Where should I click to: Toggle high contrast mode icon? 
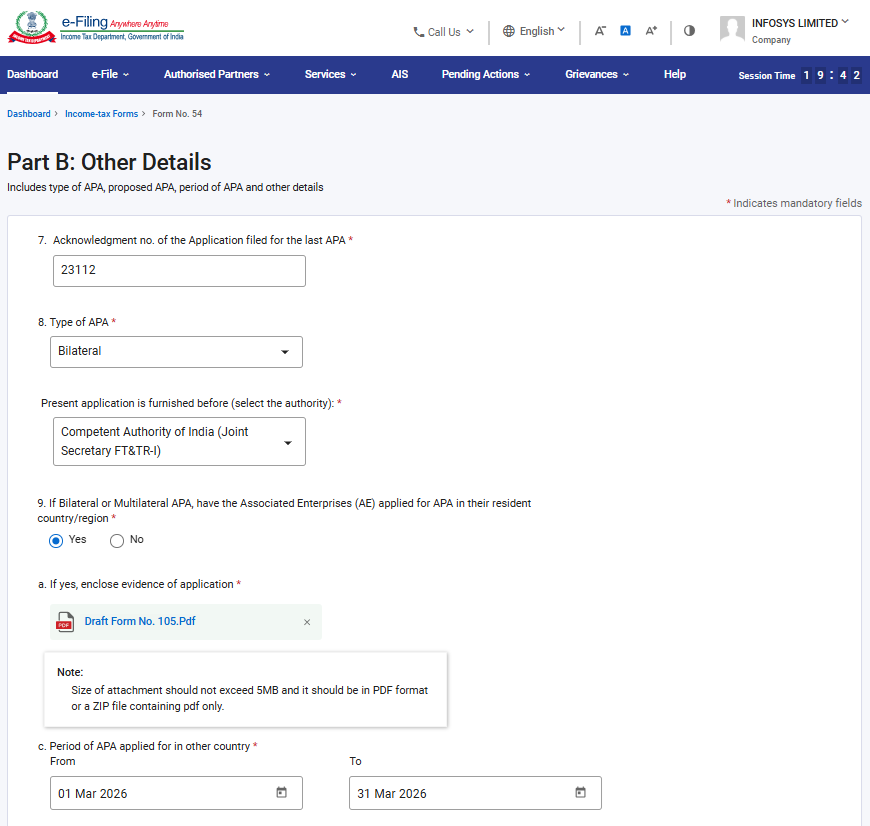(x=689, y=31)
